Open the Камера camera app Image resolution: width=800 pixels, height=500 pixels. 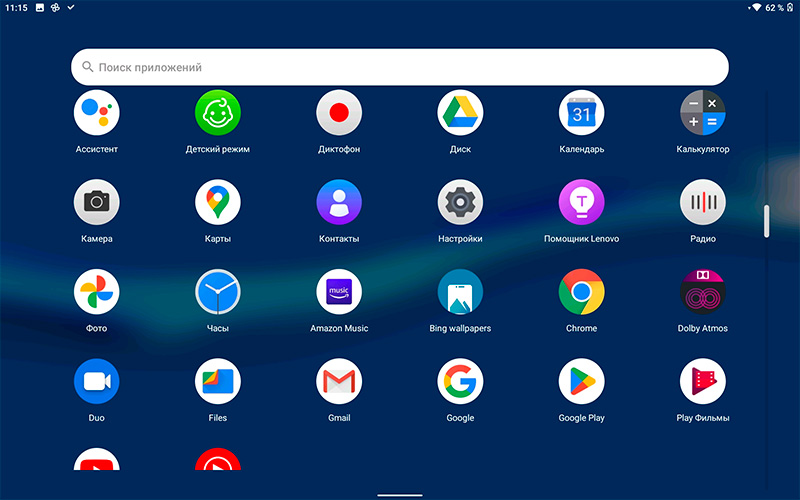click(97, 202)
